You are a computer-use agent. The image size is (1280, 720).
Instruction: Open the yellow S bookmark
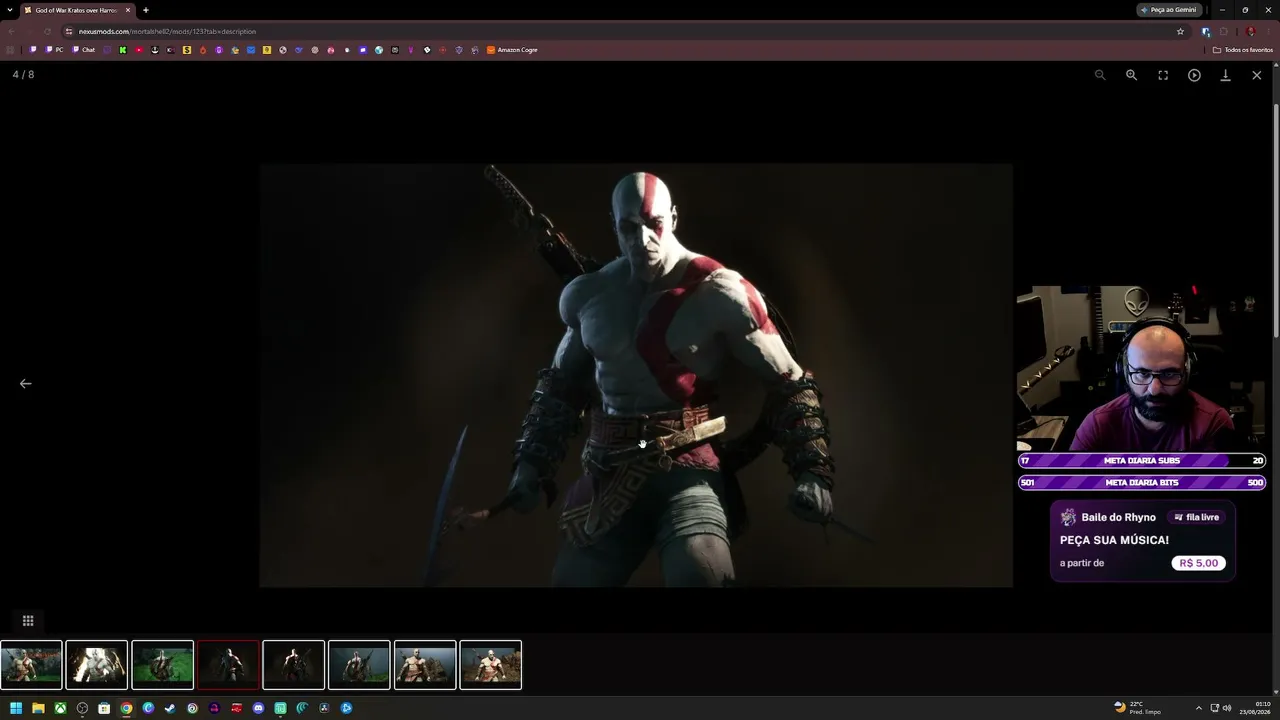186,50
